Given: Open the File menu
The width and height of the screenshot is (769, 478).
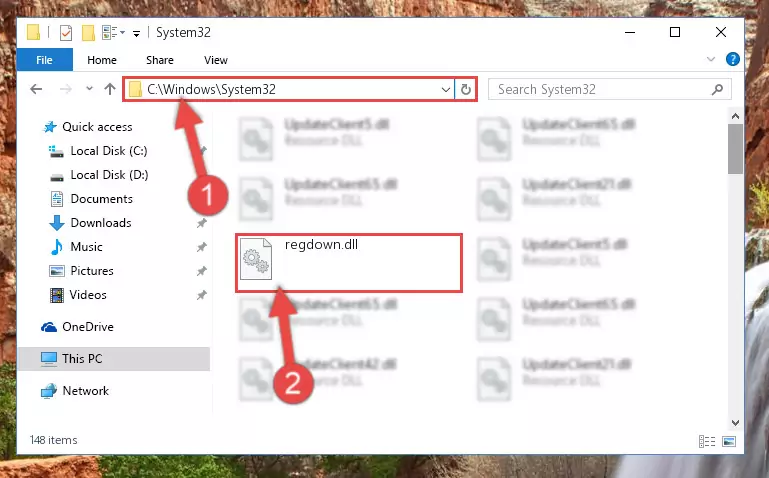Looking at the screenshot, I should (44, 60).
